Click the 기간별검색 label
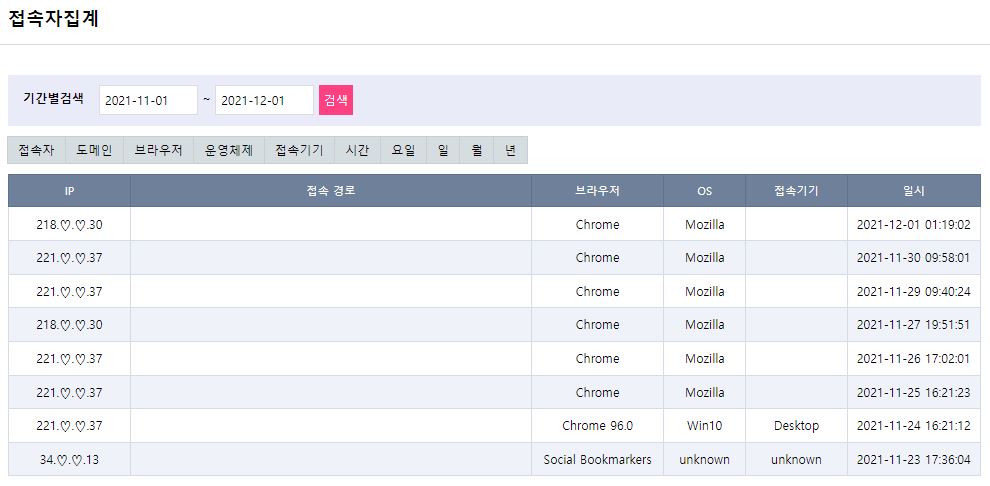The height and width of the screenshot is (486, 990). 54,99
